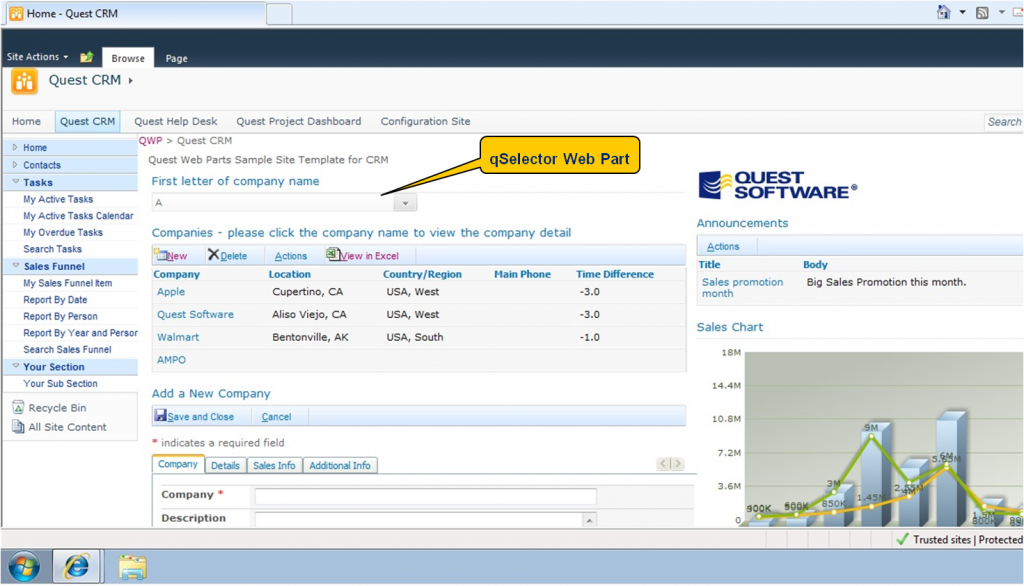Expand the Contacts node in sidebar
Image resolution: width=1024 pixels, height=586 pixels.
click(15, 165)
